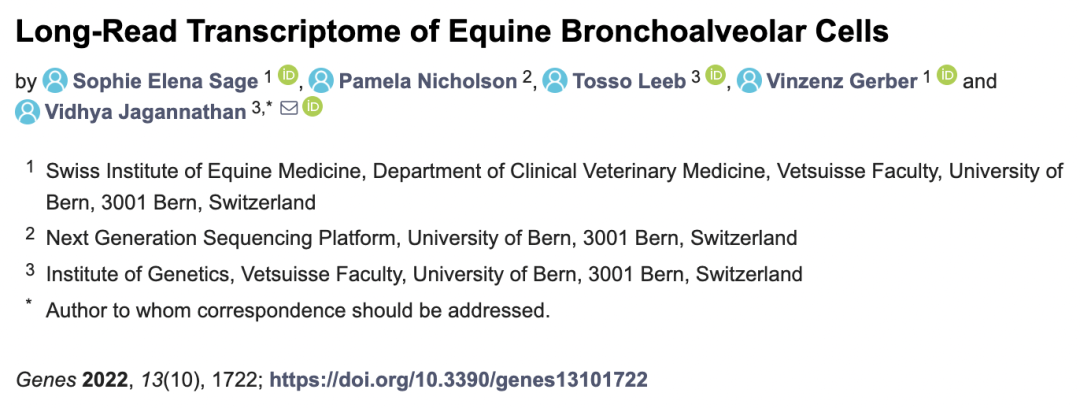
Task: Open Vinzenz Gerber's ORCID iD icon
Action: point(947,74)
